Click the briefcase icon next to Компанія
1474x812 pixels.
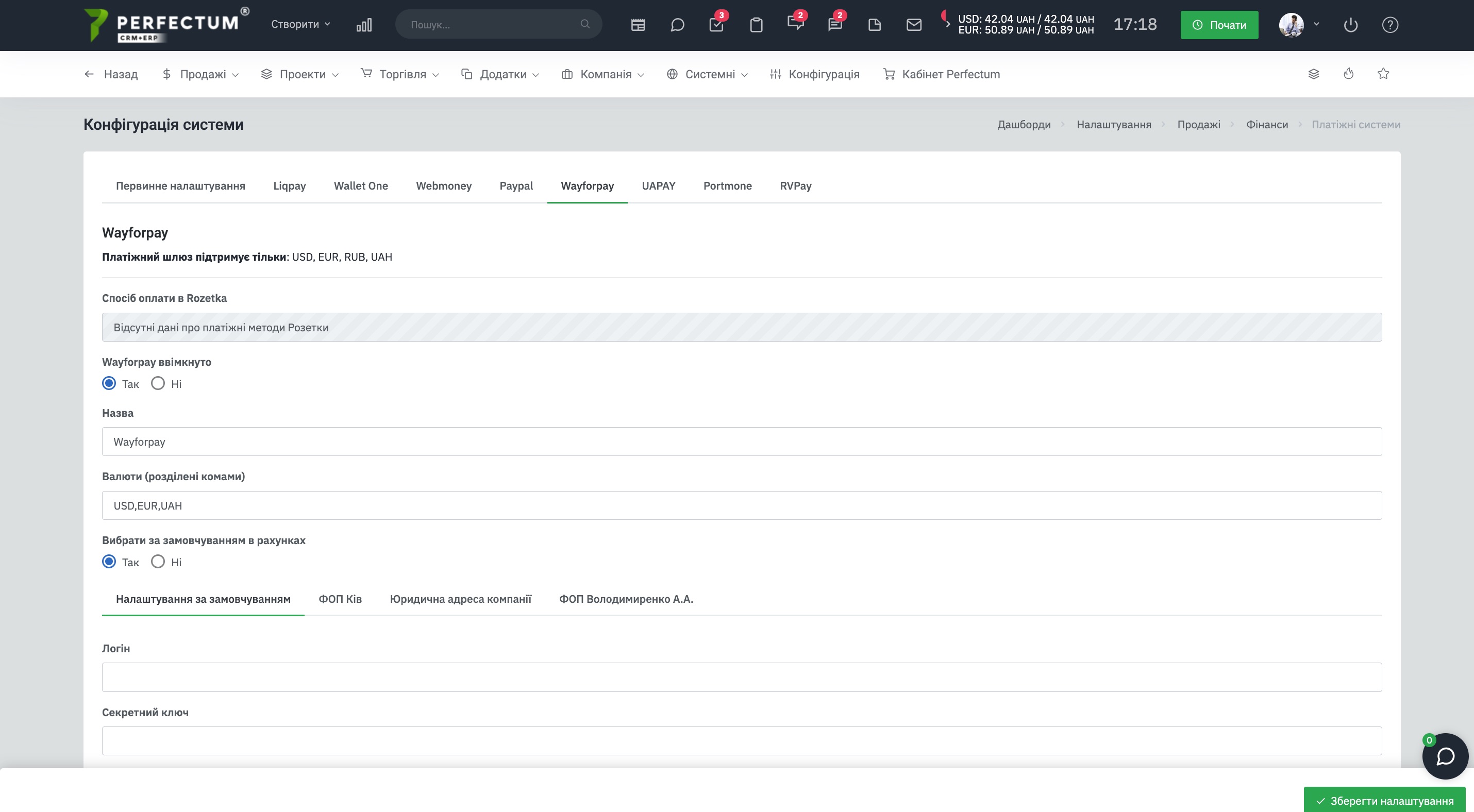[567, 74]
